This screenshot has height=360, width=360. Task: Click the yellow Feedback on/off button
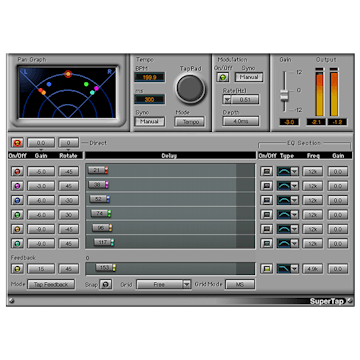[x=17, y=269]
